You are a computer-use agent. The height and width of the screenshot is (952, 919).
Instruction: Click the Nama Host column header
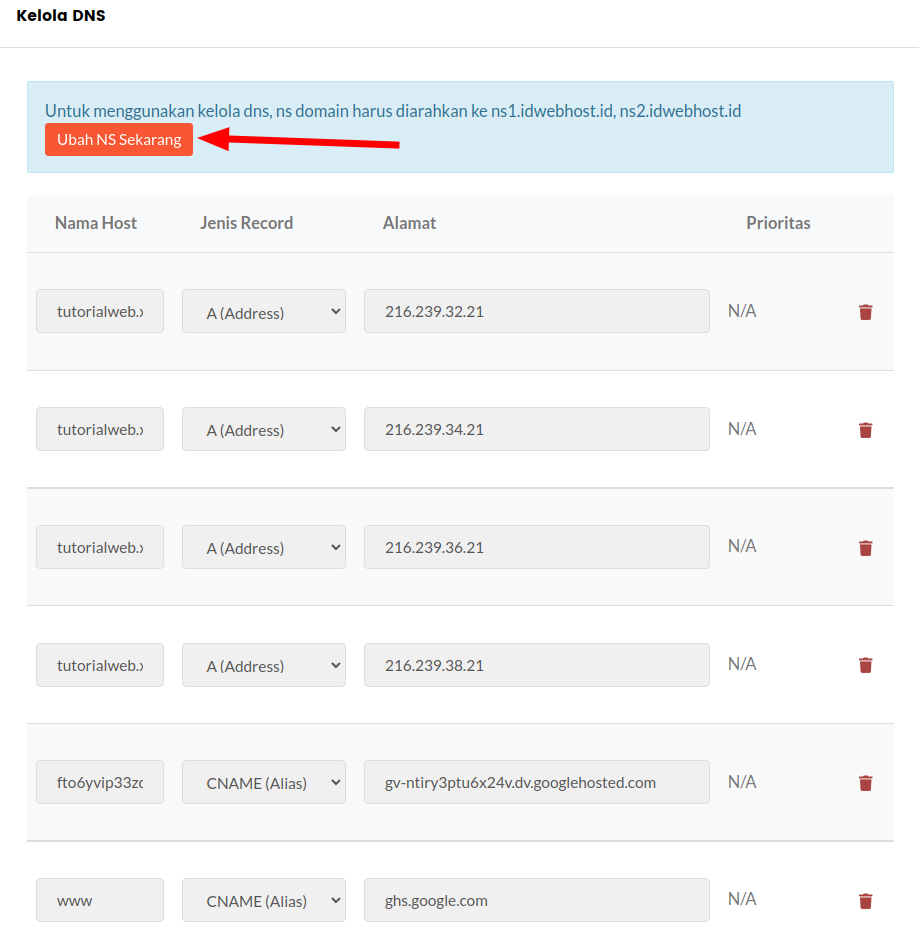(x=96, y=223)
